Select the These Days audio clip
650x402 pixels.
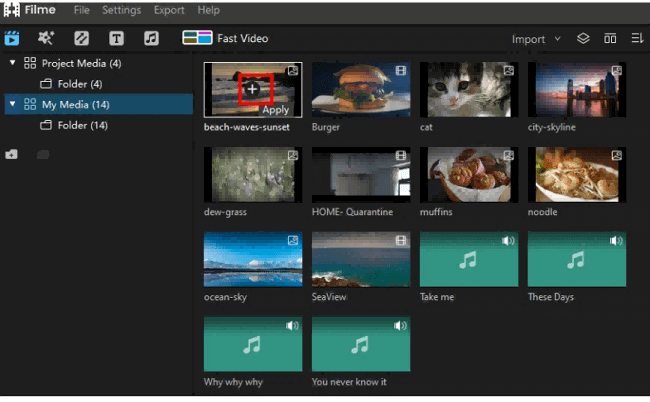point(577,259)
